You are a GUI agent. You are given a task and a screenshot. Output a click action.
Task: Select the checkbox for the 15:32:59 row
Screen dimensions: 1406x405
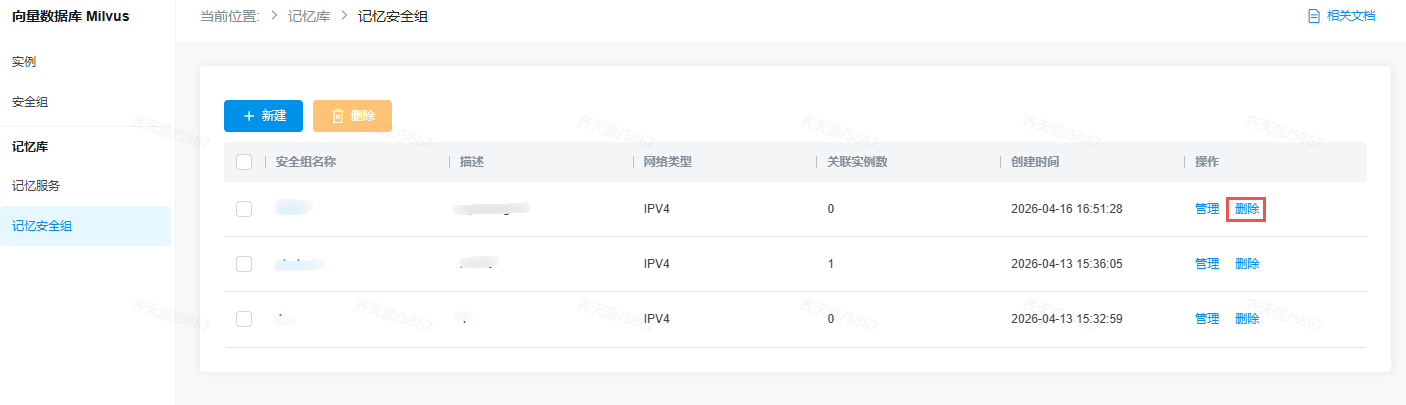(x=244, y=319)
